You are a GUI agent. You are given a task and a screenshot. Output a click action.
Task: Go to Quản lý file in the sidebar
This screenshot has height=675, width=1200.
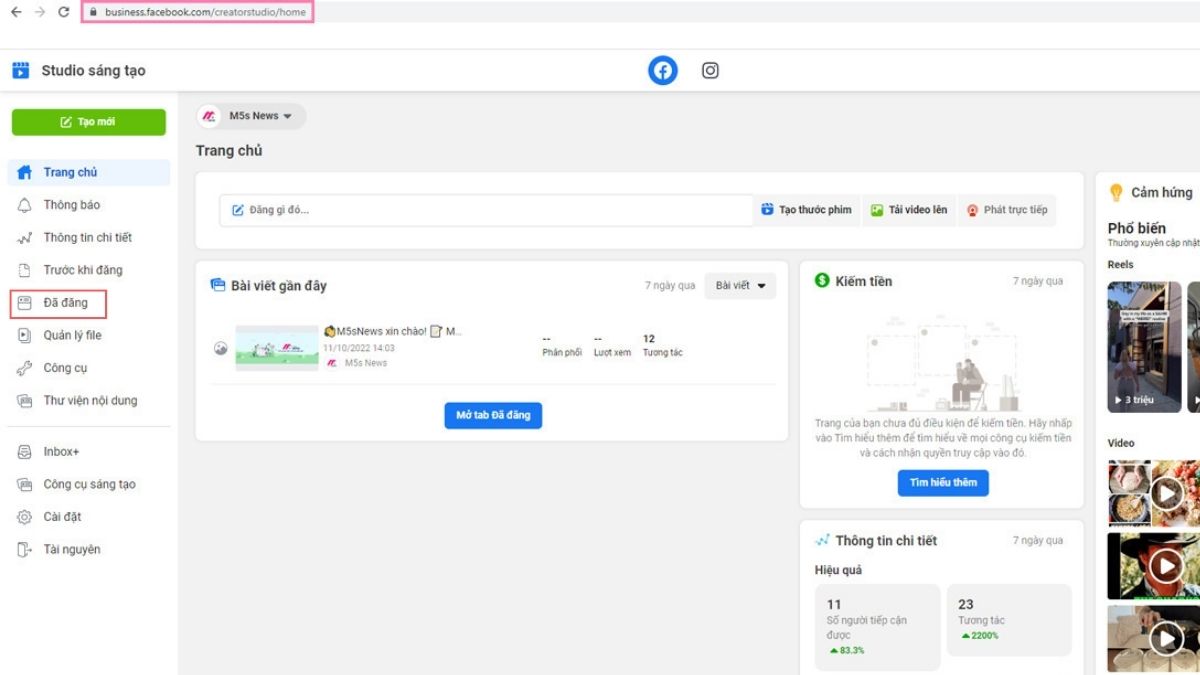pos(72,336)
